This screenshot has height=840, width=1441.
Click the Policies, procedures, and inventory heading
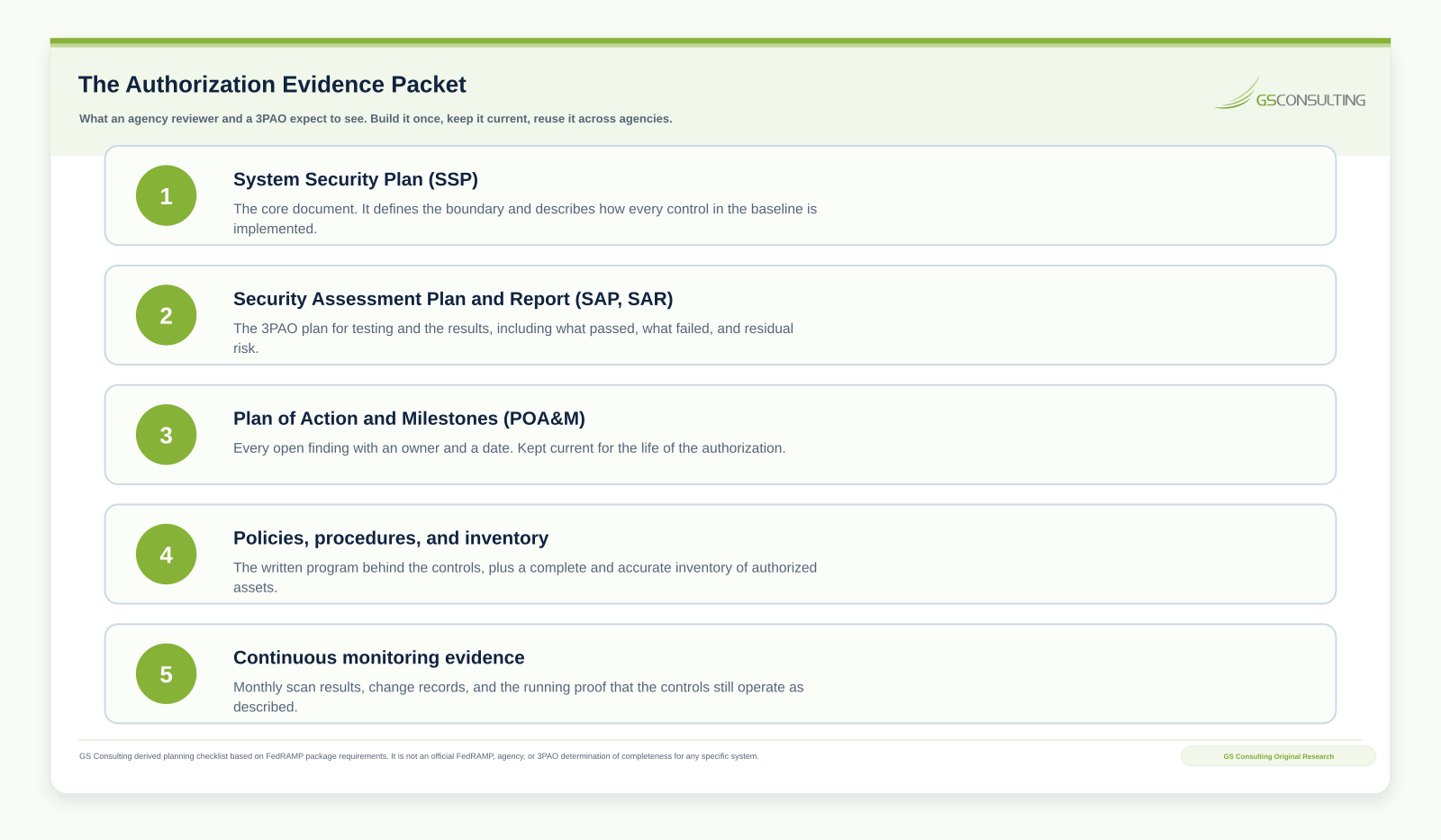coord(391,538)
